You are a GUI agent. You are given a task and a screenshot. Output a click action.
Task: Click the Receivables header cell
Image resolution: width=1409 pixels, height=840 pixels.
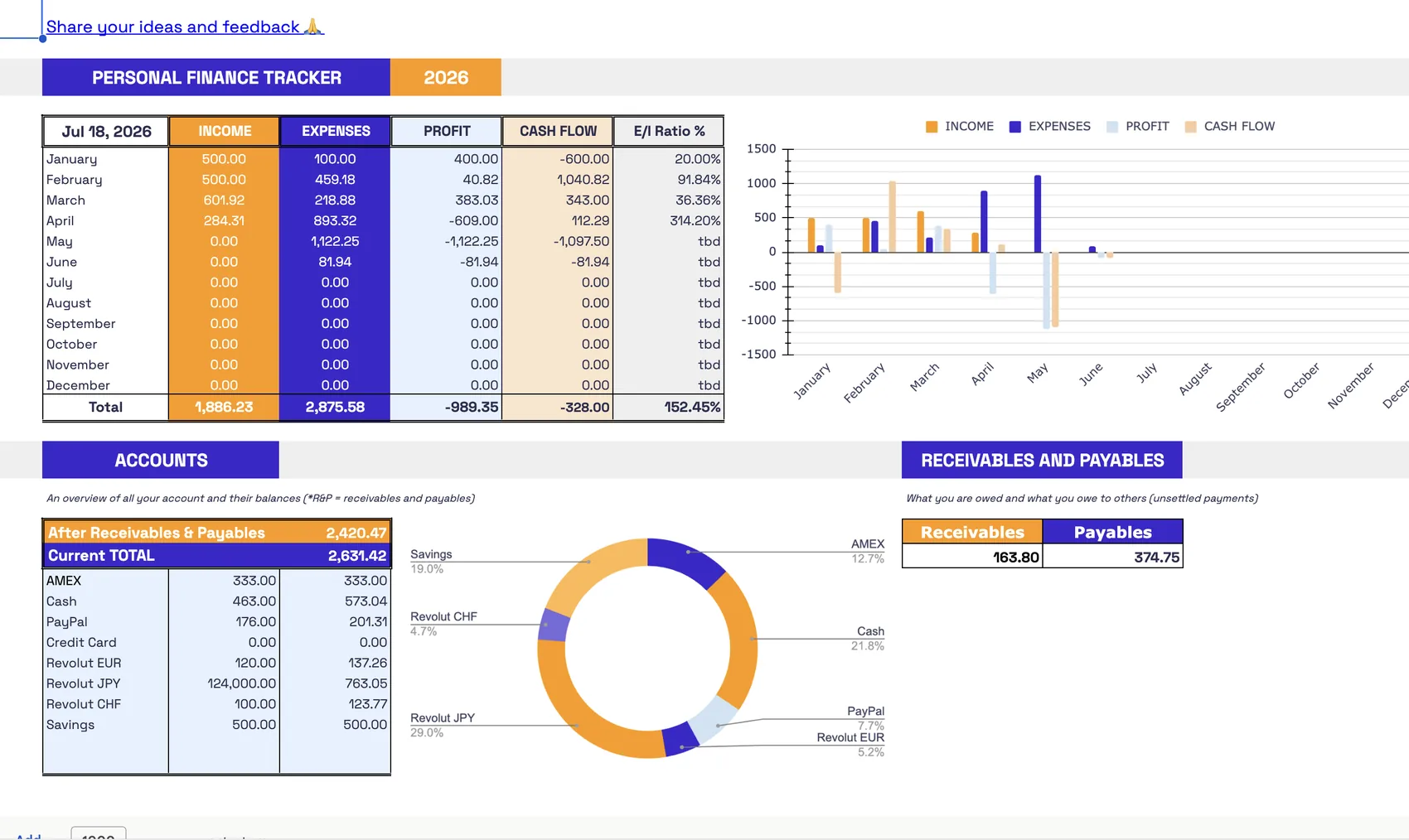coord(972,532)
